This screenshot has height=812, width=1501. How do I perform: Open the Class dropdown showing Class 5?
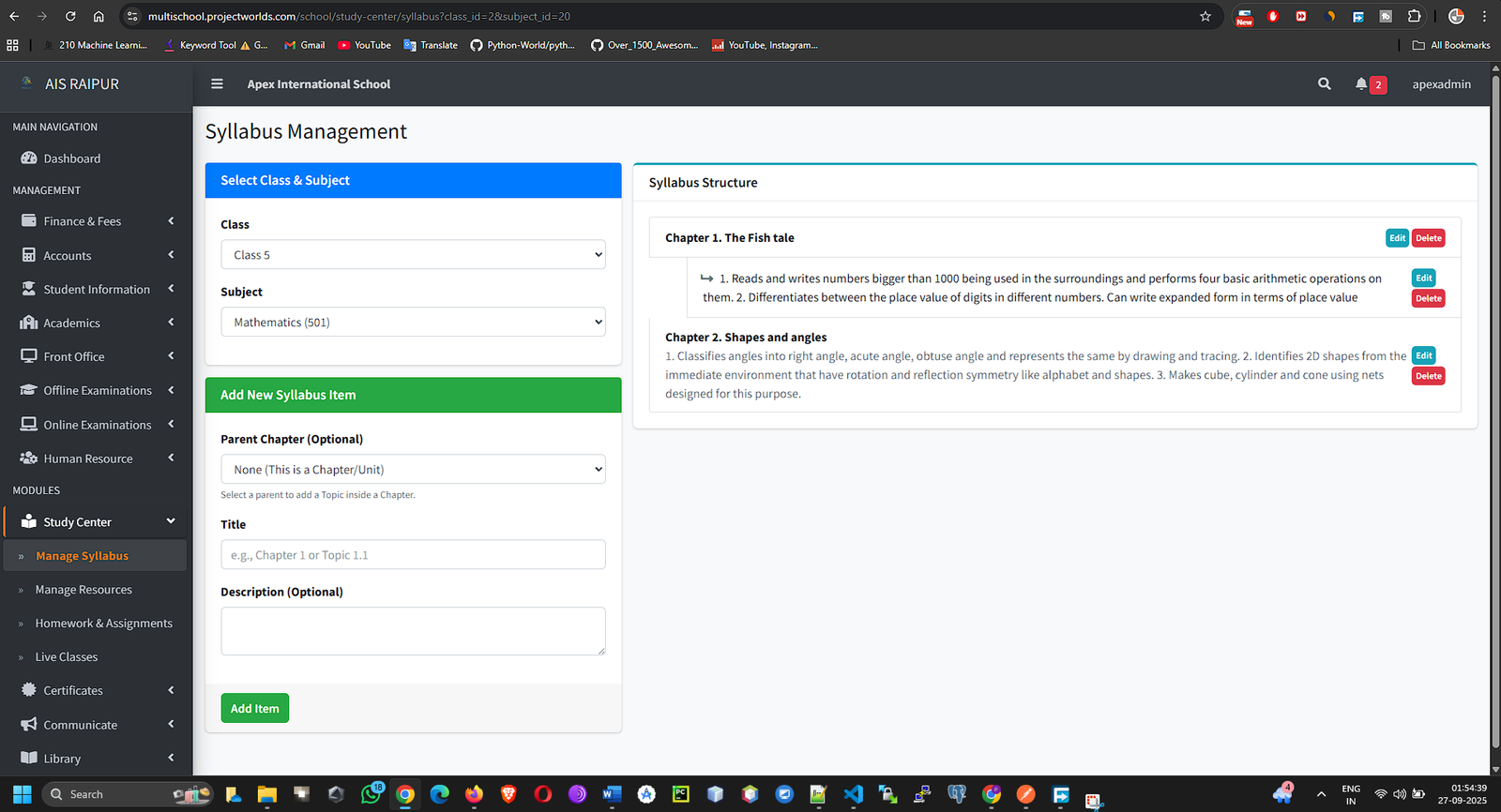coord(413,255)
